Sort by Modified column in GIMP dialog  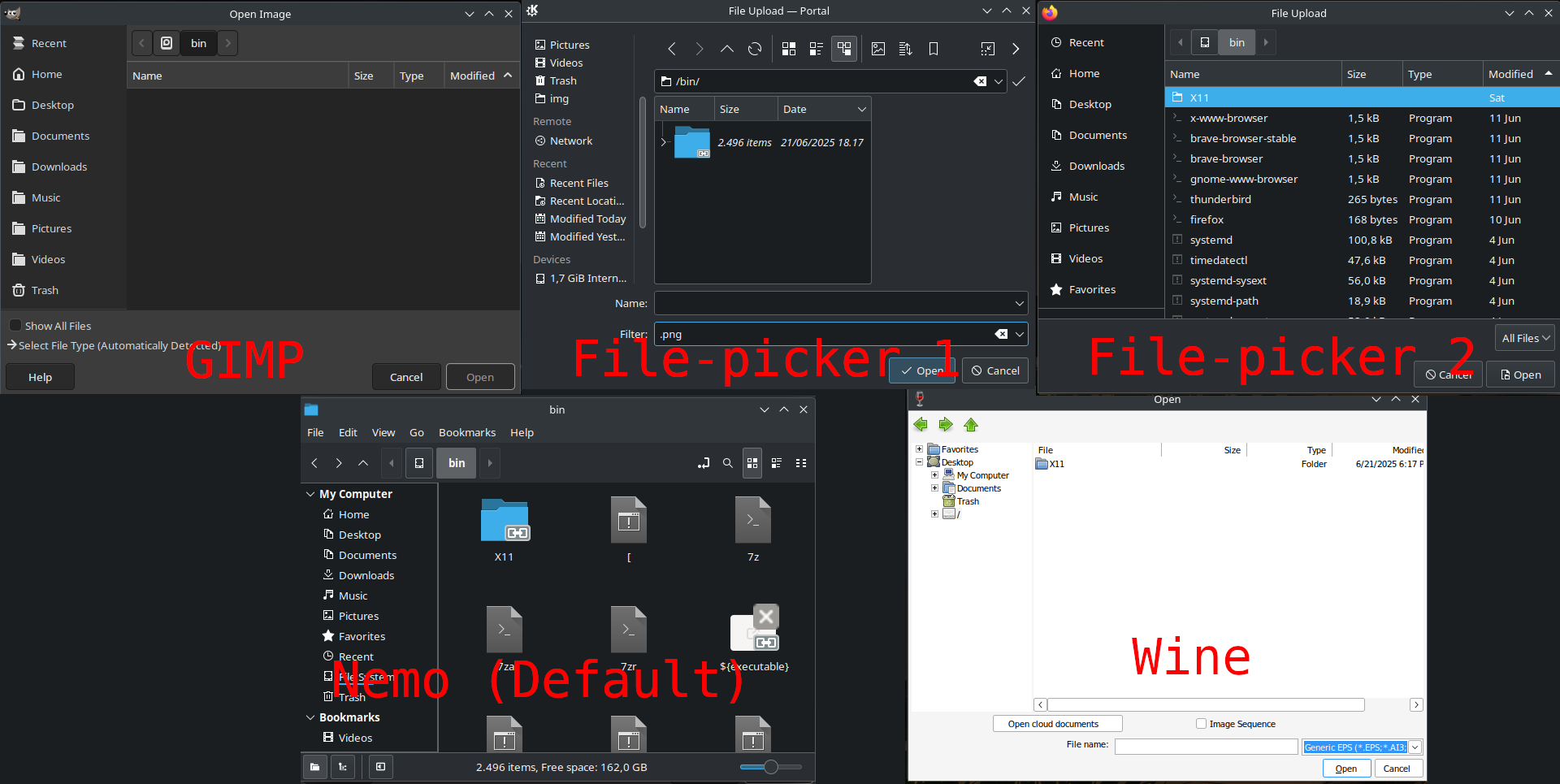point(481,76)
